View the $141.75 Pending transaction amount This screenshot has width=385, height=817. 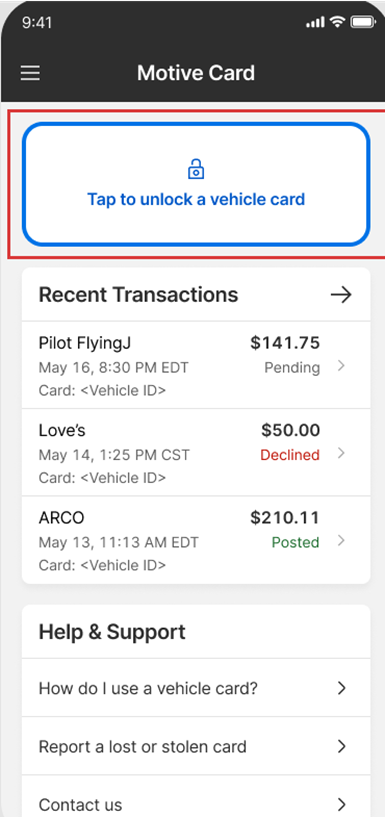click(x=285, y=343)
